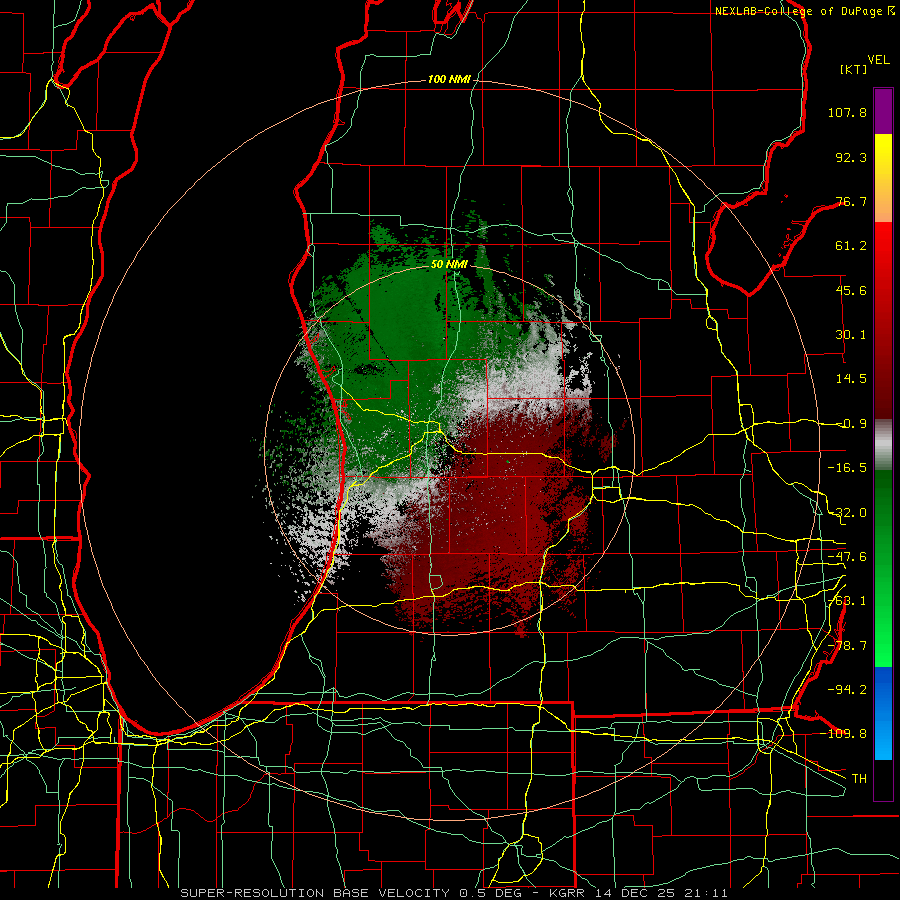
Task: Select the -16.5 scale value
Action: 847,468
